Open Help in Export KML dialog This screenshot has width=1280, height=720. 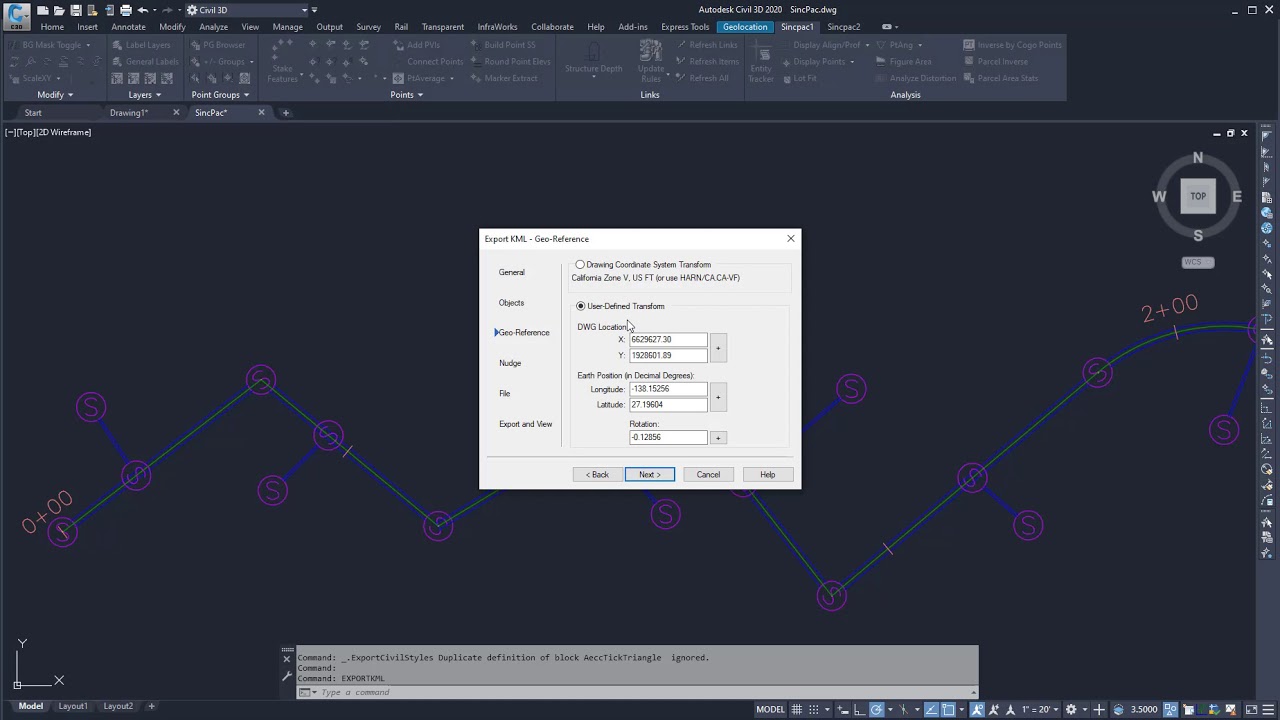tap(767, 475)
